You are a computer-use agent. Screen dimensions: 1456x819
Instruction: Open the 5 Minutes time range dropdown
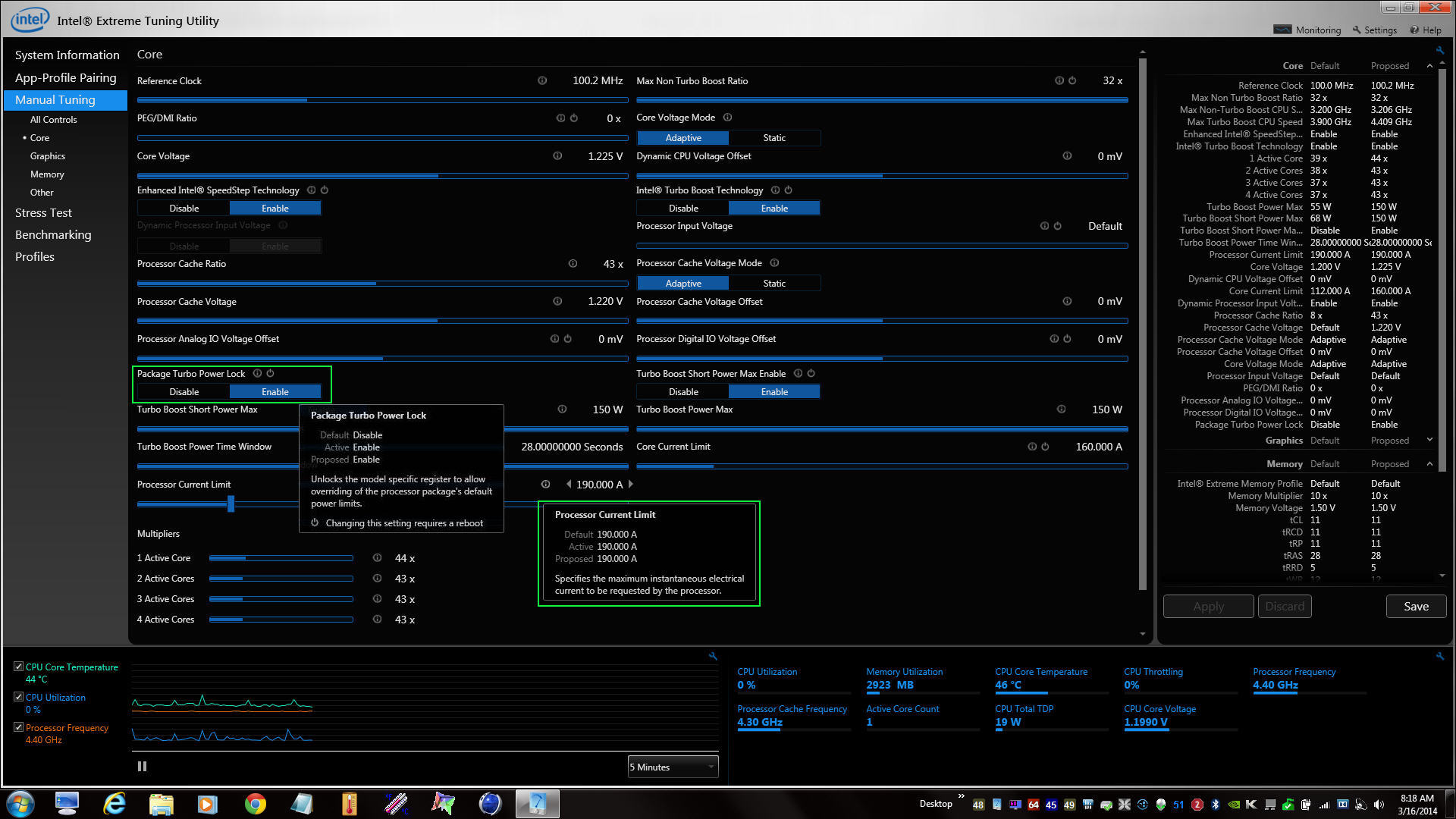click(673, 767)
